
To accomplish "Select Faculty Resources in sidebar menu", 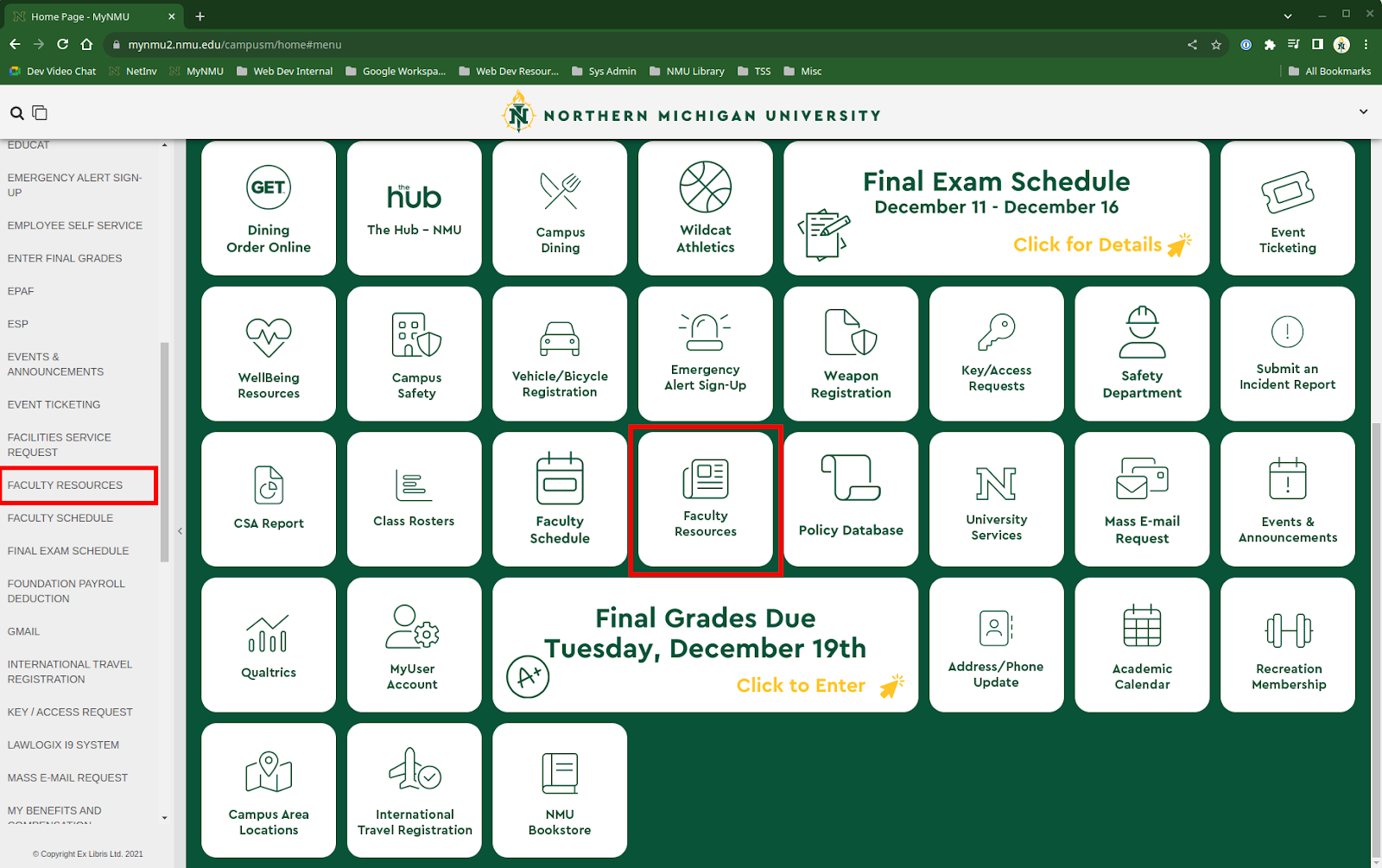I will [66, 485].
